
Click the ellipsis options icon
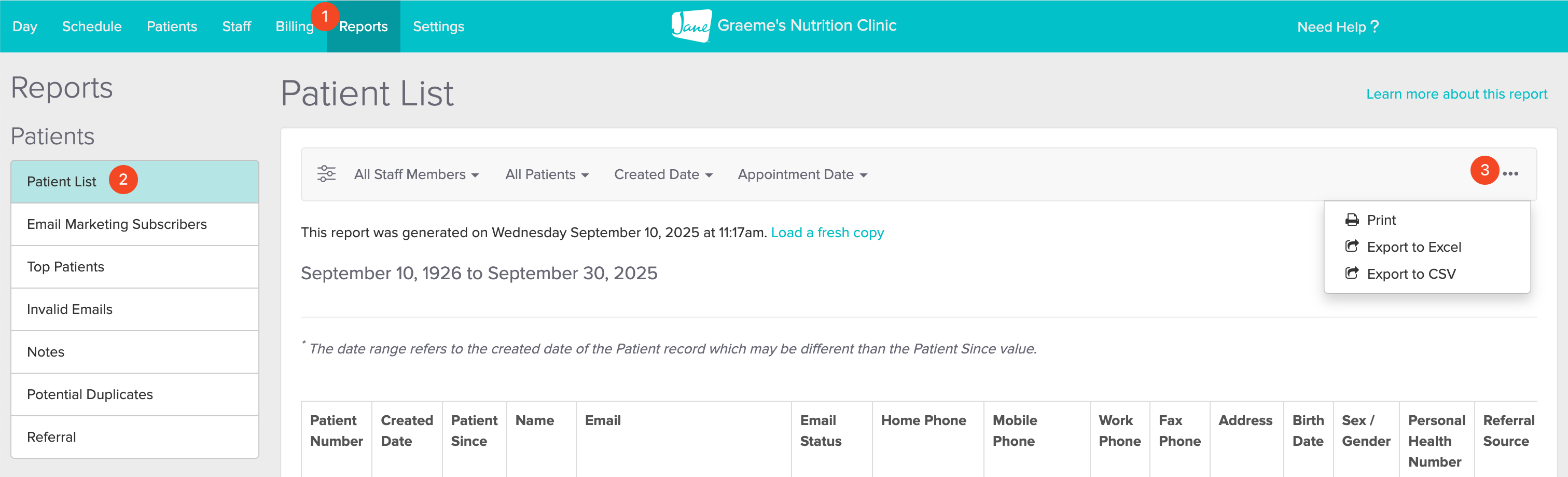[1511, 174]
